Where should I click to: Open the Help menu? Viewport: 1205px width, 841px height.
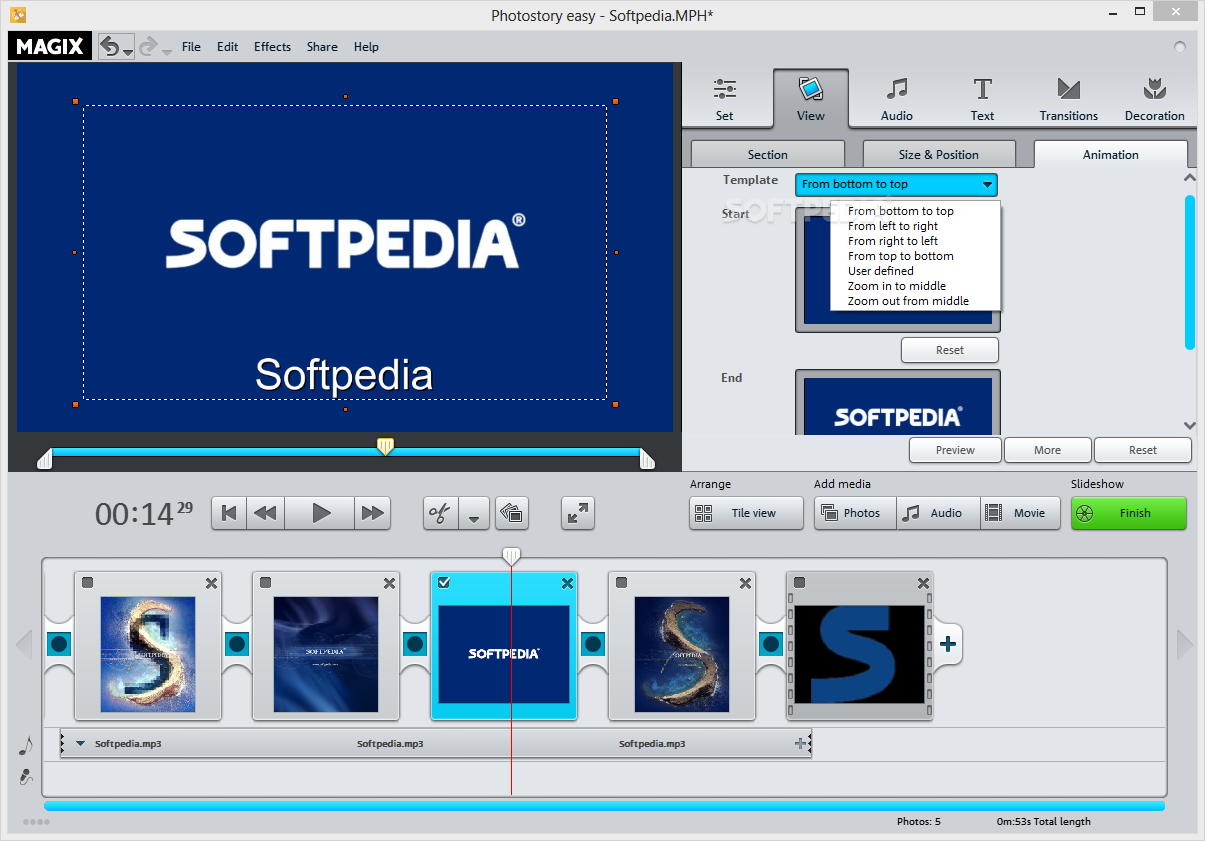point(366,47)
